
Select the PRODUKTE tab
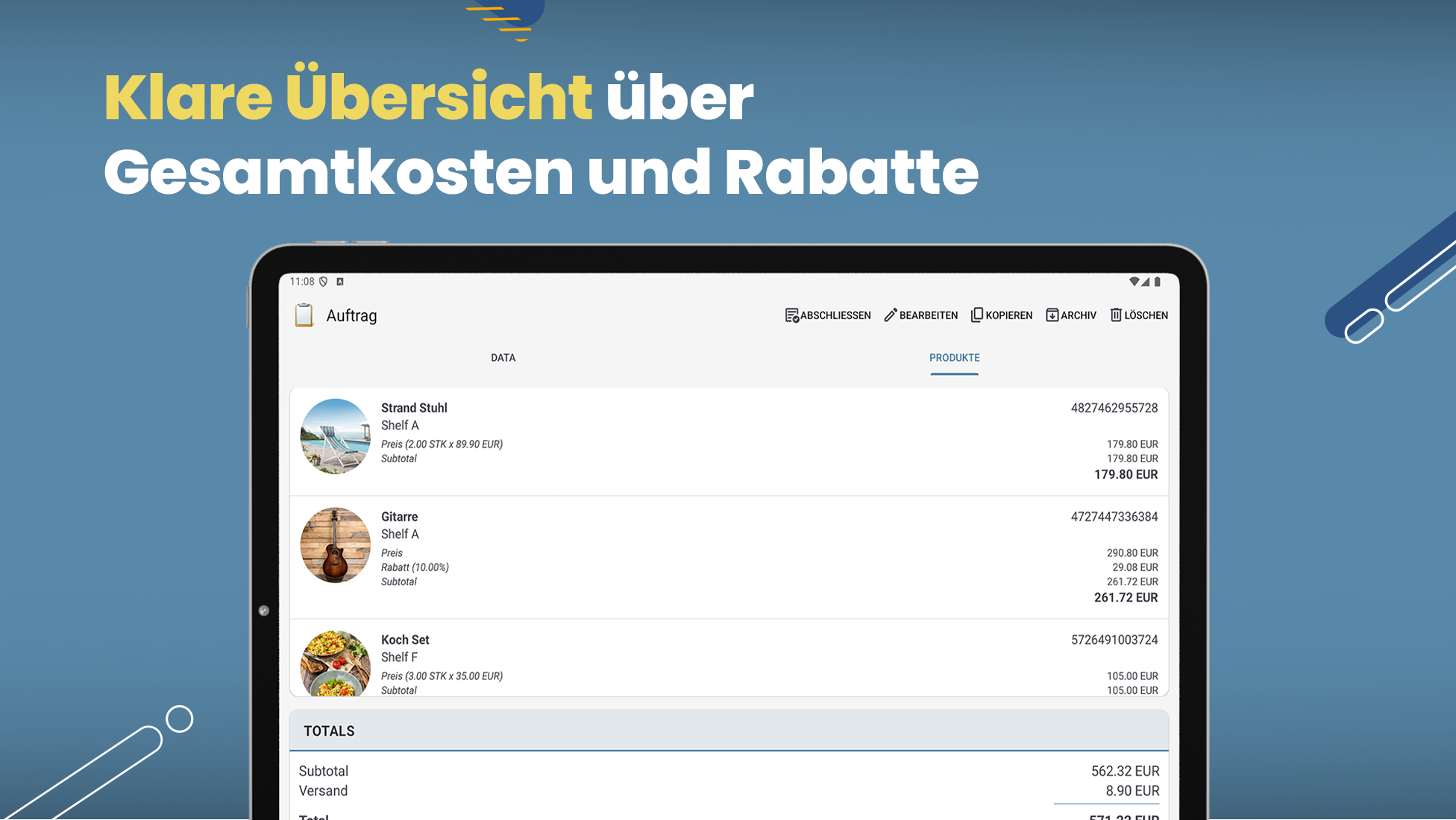coord(955,358)
